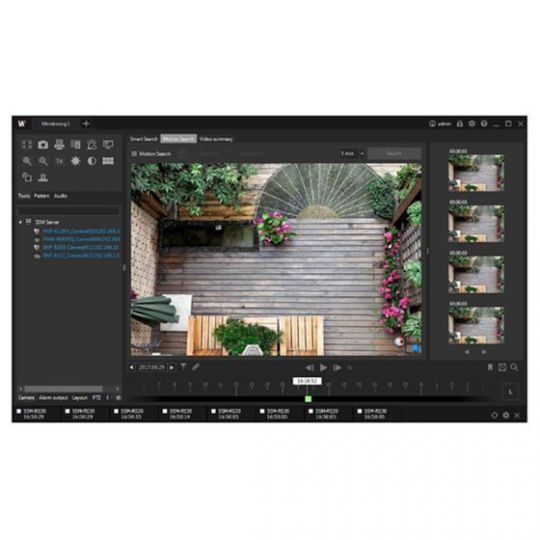Click the filter funnel icon beside the date
The width and height of the screenshot is (540, 540).
(x=184, y=367)
